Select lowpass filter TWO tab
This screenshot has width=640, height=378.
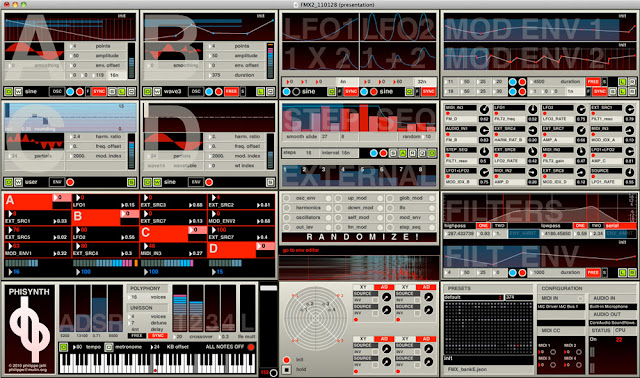pos(596,225)
